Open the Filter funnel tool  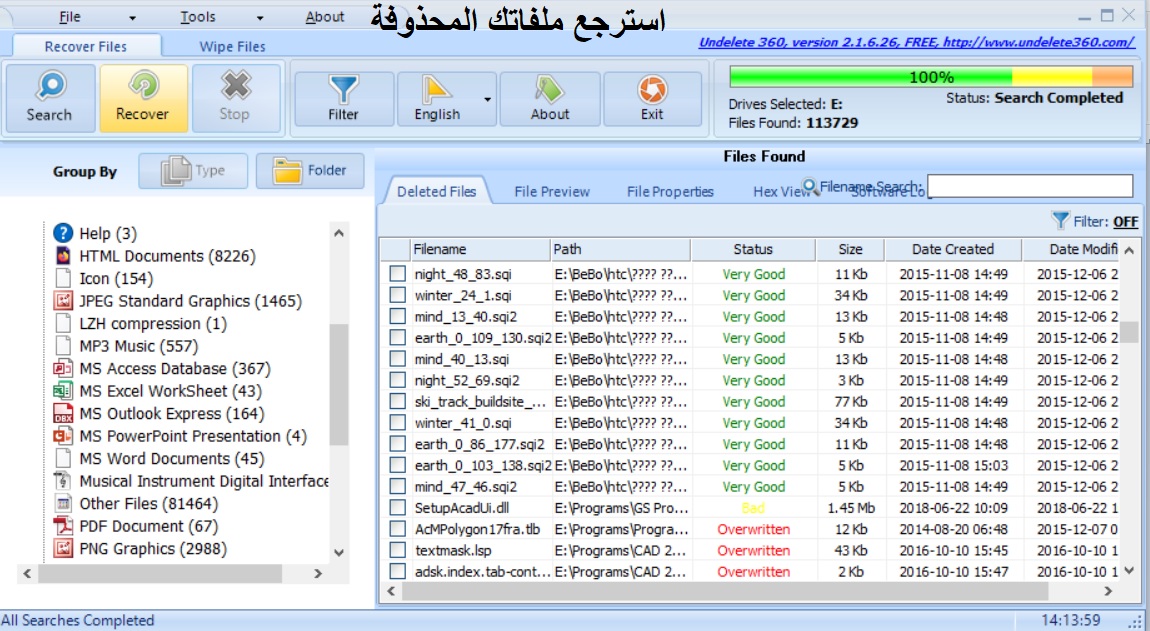tap(343, 90)
